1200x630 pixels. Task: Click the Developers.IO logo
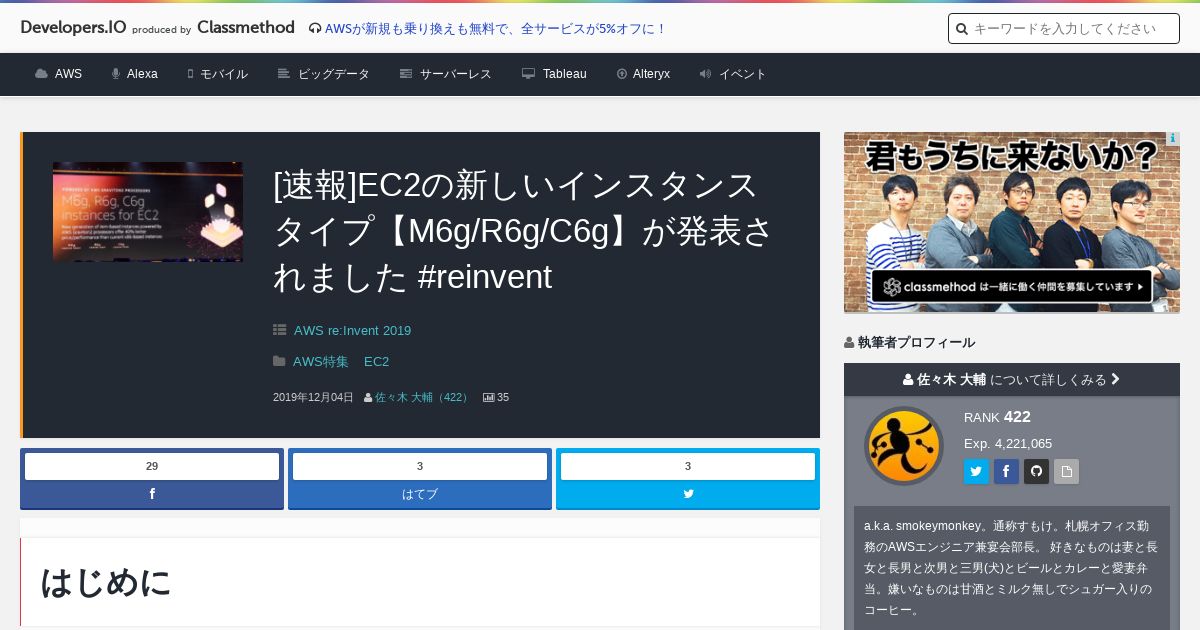point(73,28)
